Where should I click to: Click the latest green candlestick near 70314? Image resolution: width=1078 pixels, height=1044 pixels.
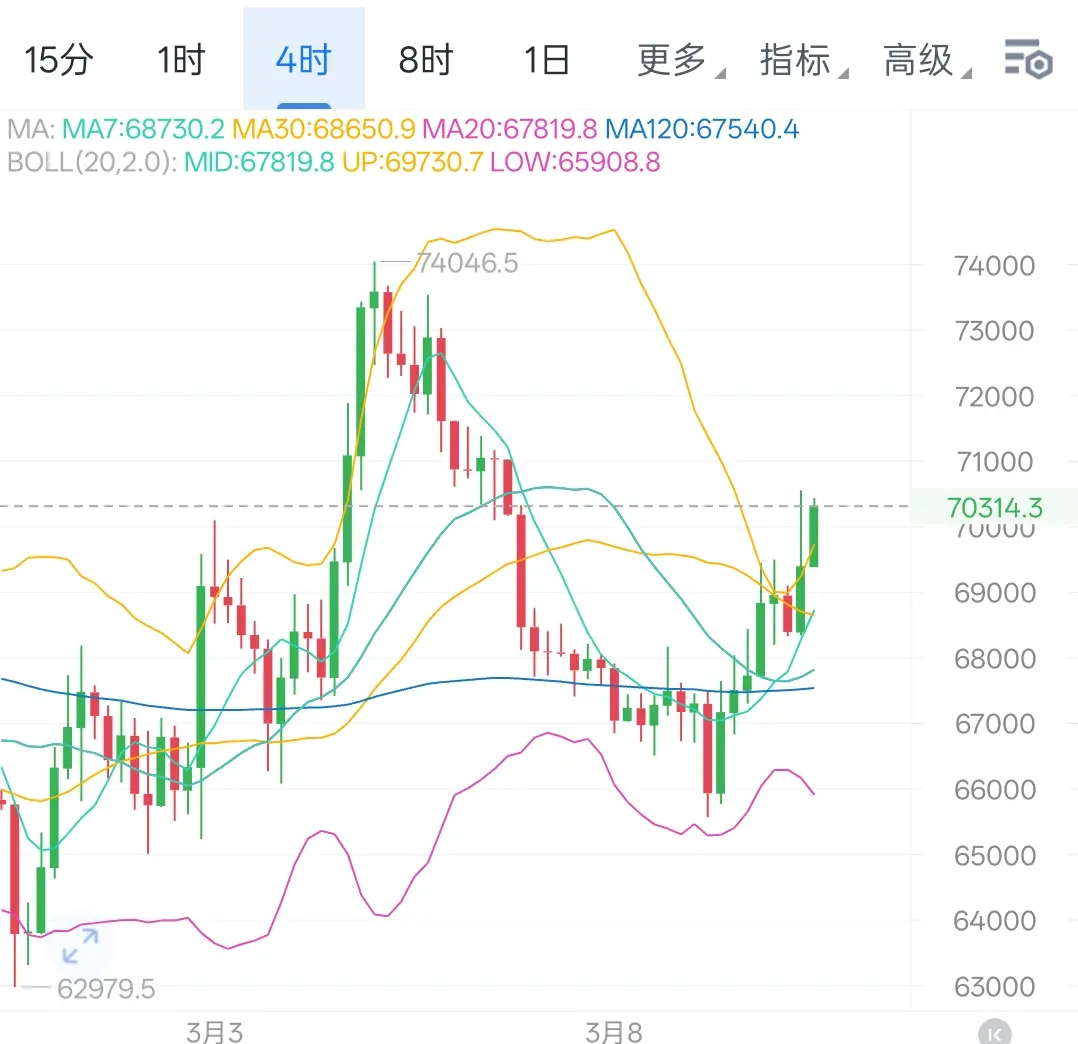point(814,536)
